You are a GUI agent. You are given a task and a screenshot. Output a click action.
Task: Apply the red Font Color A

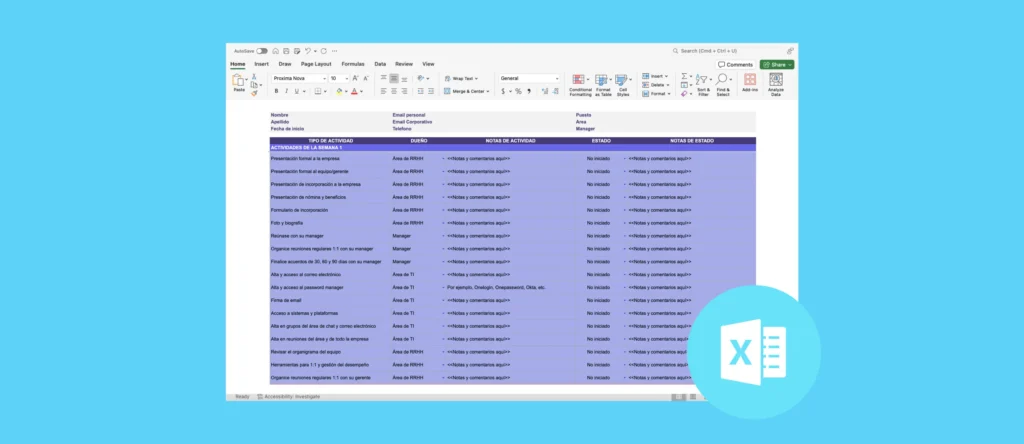[x=354, y=91]
